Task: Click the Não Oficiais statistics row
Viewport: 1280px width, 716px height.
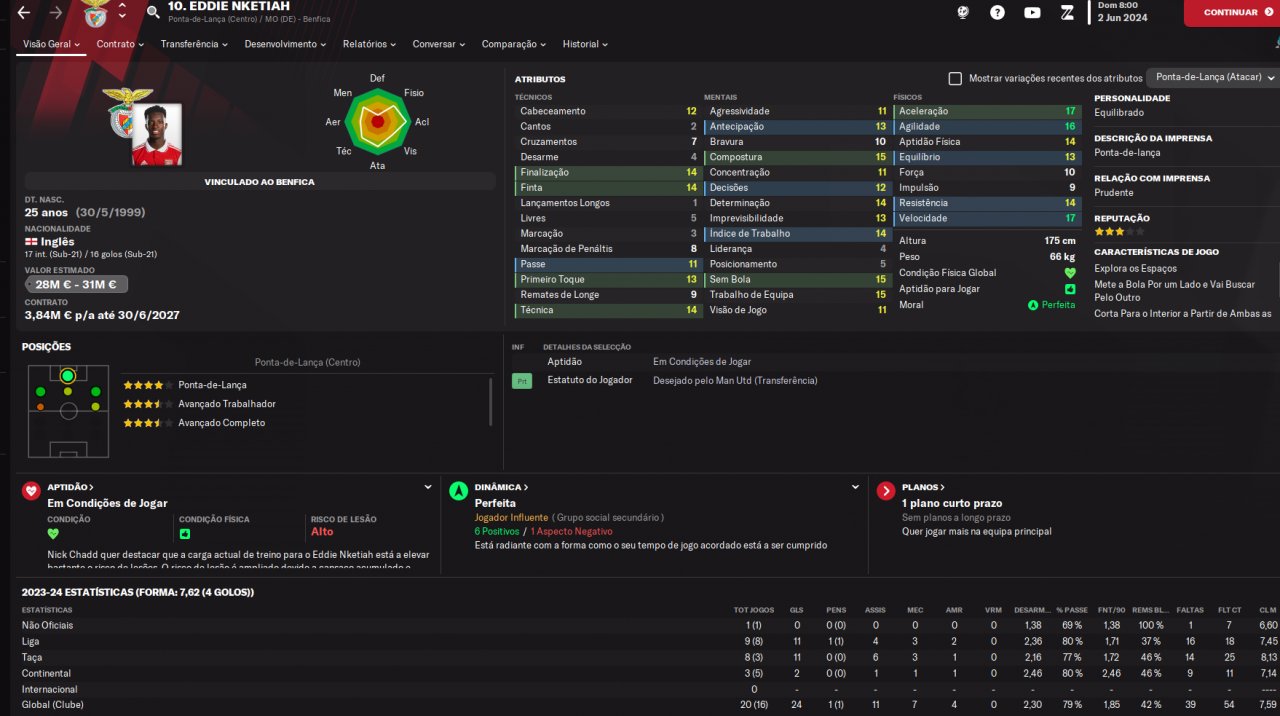Action: [649, 625]
